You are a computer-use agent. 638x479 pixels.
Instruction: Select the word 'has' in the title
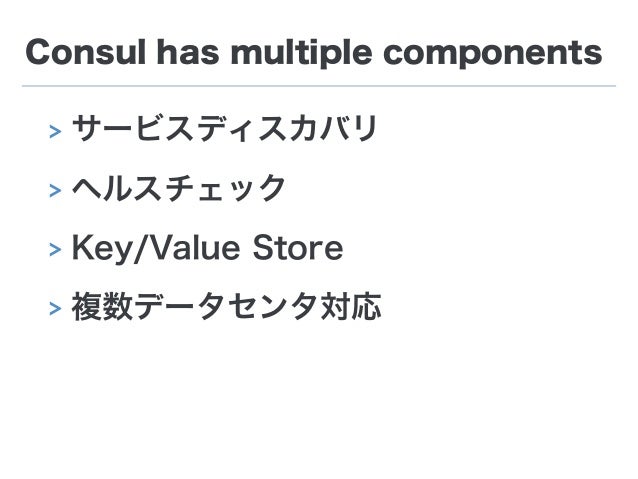(188, 52)
